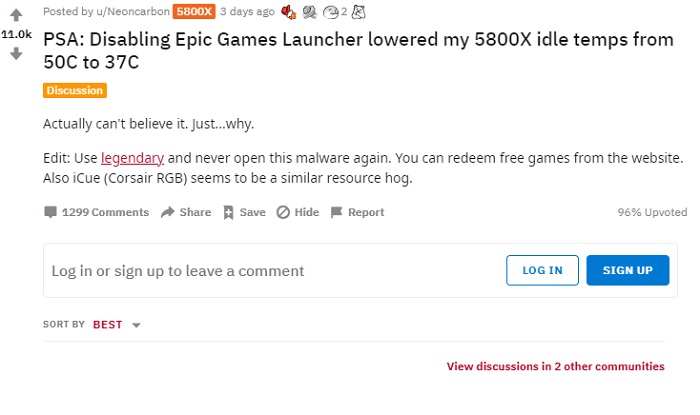Screen dimensions: 700x415
Task: Click the first red award icon
Action: coord(288,12)
